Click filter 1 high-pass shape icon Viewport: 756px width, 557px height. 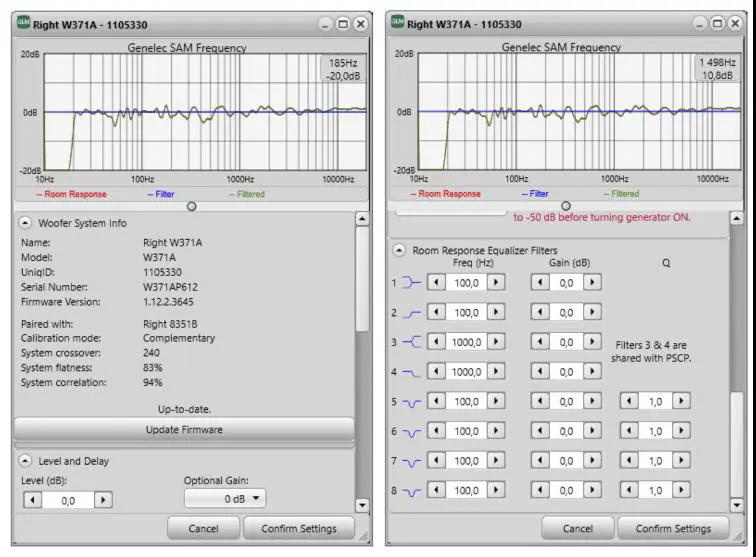coord(411,283)
